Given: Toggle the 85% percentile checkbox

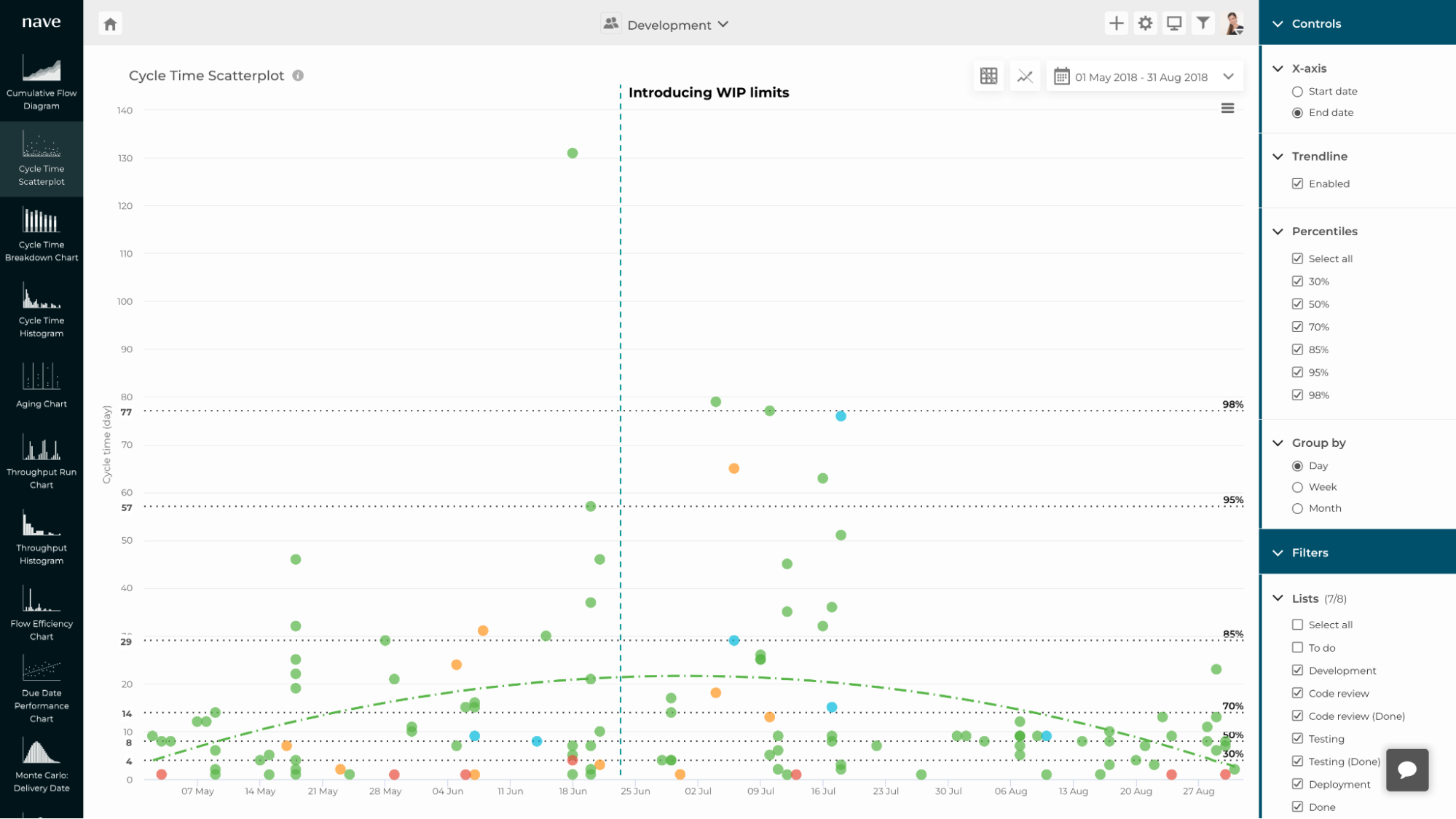Looking at the screenshot, I should (x=1297, y=350).
